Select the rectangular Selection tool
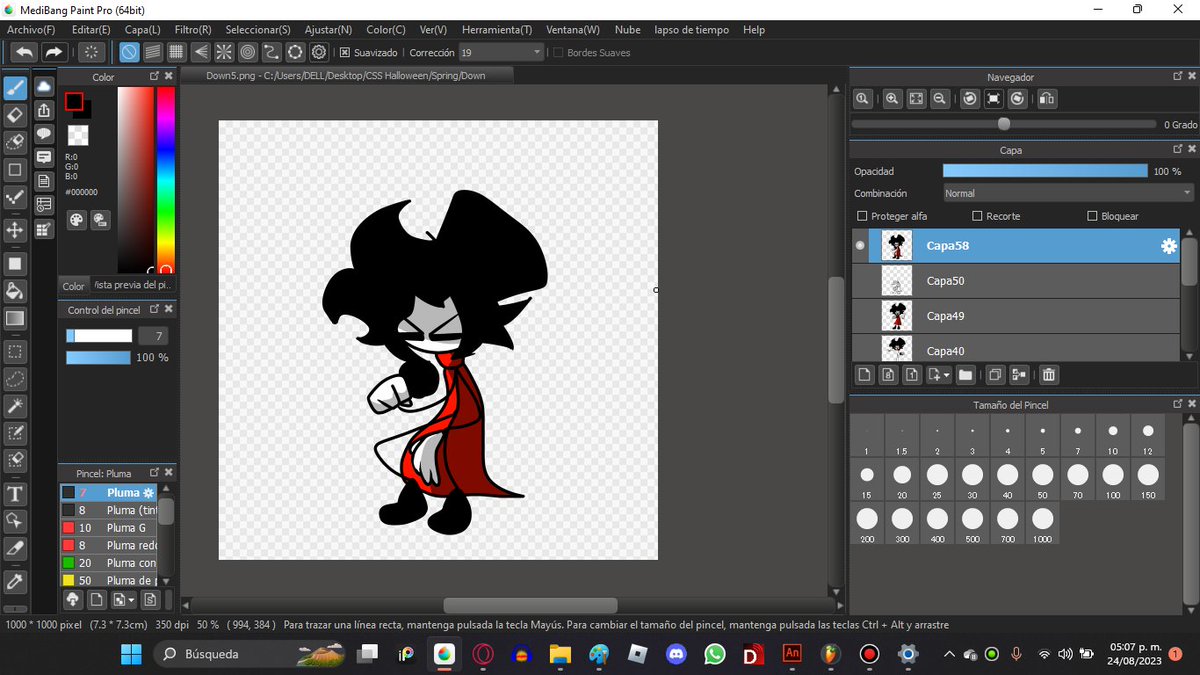This screenshot has width=1200, height=675. 15,352
